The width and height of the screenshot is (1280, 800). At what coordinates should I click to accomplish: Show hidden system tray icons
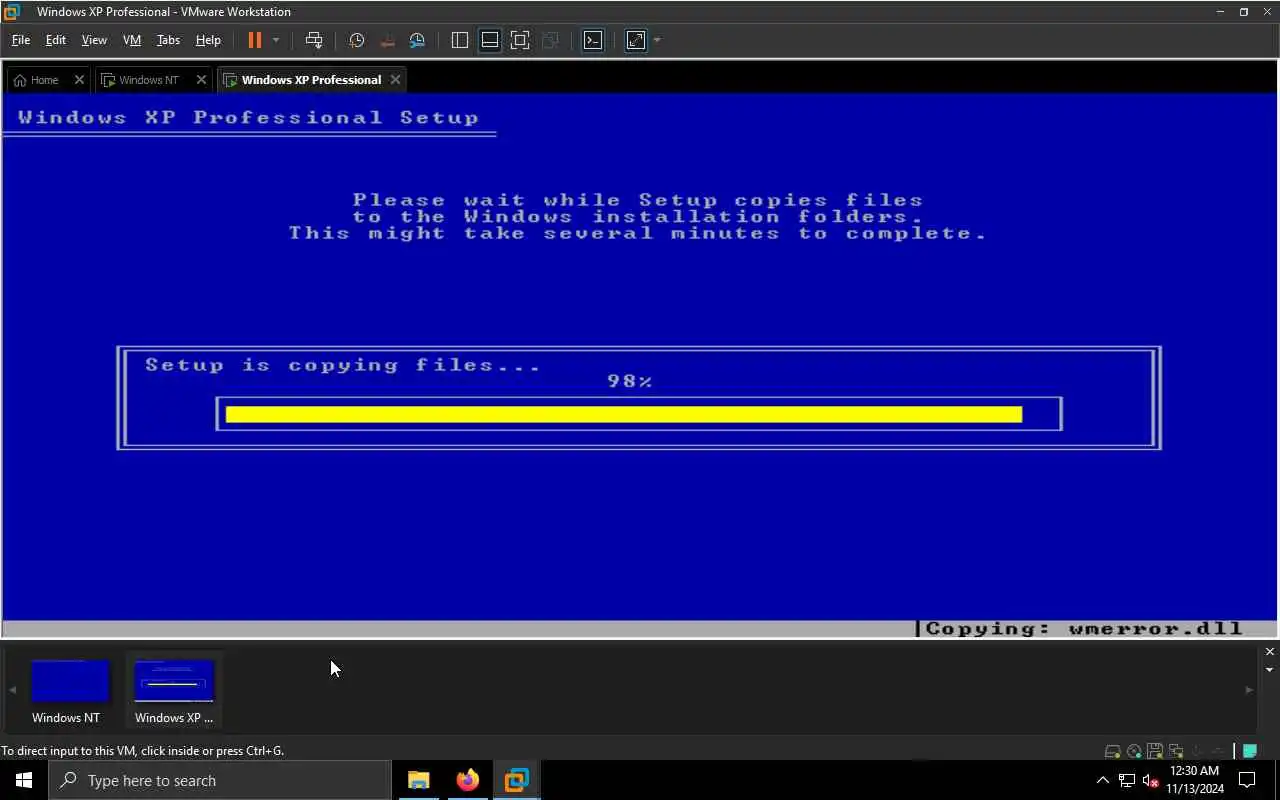(x=1103, y=780)
